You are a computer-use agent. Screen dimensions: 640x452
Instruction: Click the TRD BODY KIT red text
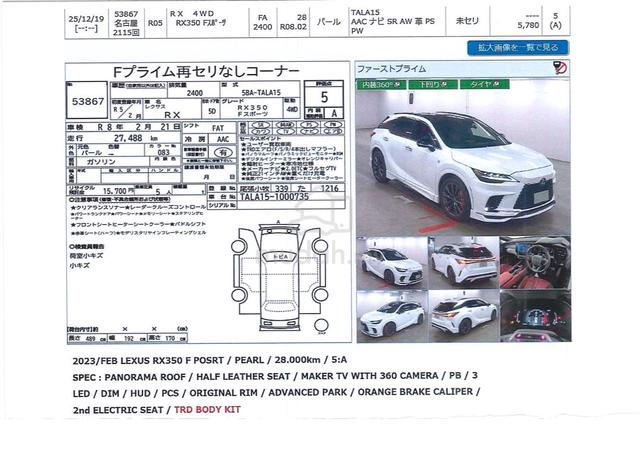pyautogui.click(x=207, y=410)
